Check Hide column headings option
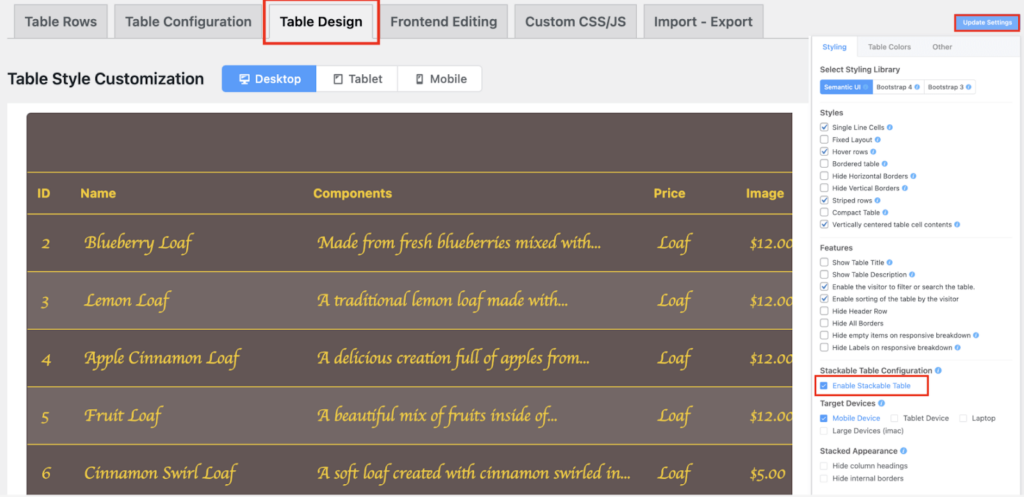Screen dimensions: 1024x497 (x=824, y=466)
